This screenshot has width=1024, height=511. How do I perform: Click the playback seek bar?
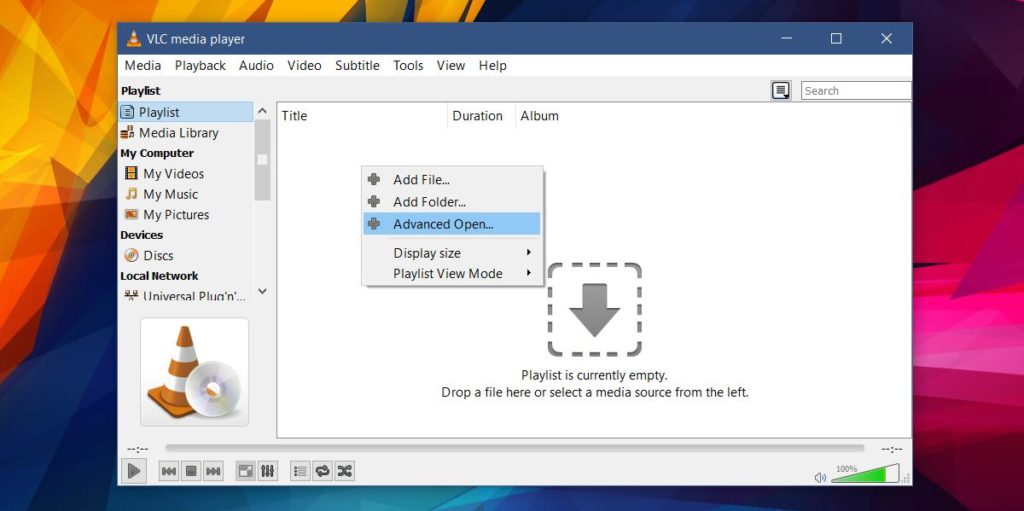(515, 448)
